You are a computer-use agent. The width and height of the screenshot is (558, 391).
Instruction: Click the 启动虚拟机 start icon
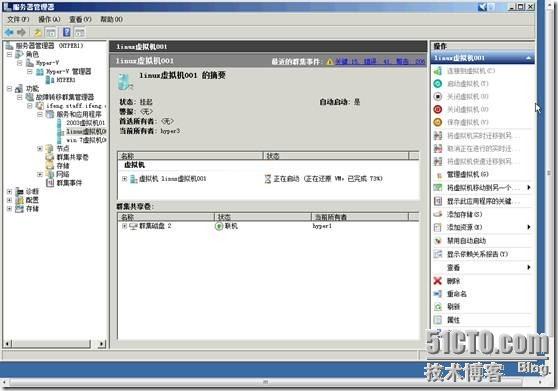438,84
